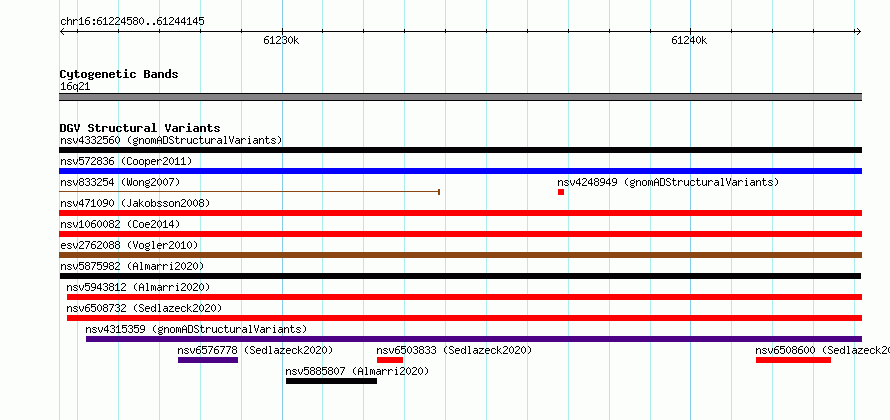The height and width of the screenshot is (420, 890).
Task: Open the nsv1060082 (Coe2014) label
Action: [120, 224]
